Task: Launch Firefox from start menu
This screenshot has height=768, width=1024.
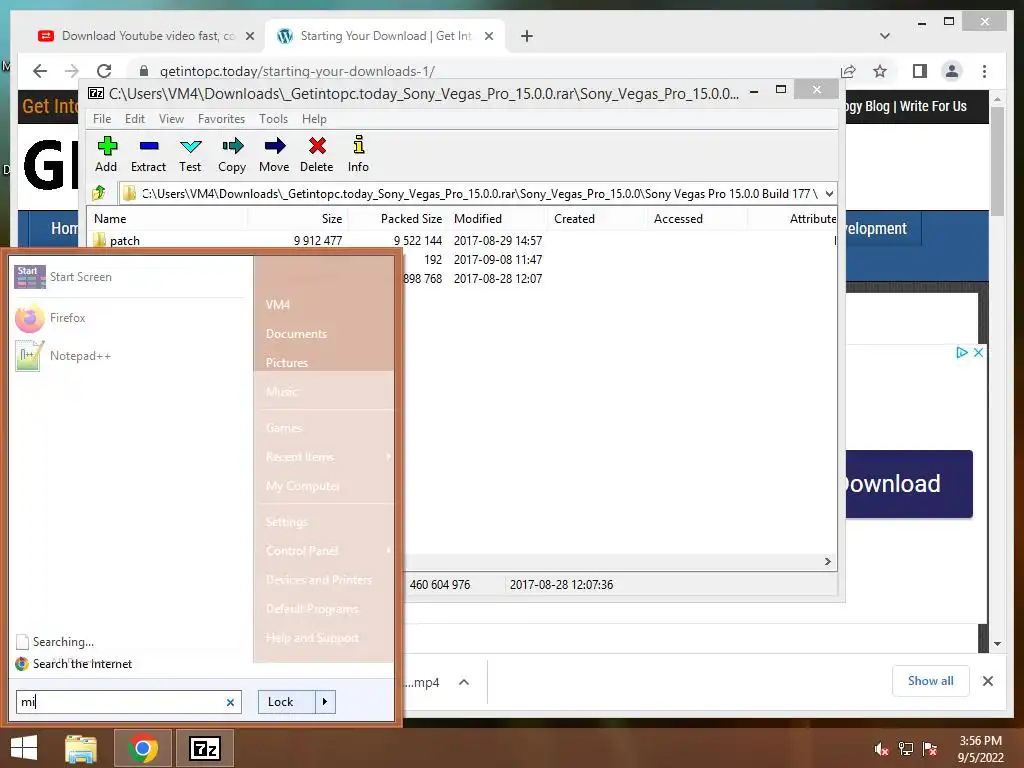Action: coord(129,318)
